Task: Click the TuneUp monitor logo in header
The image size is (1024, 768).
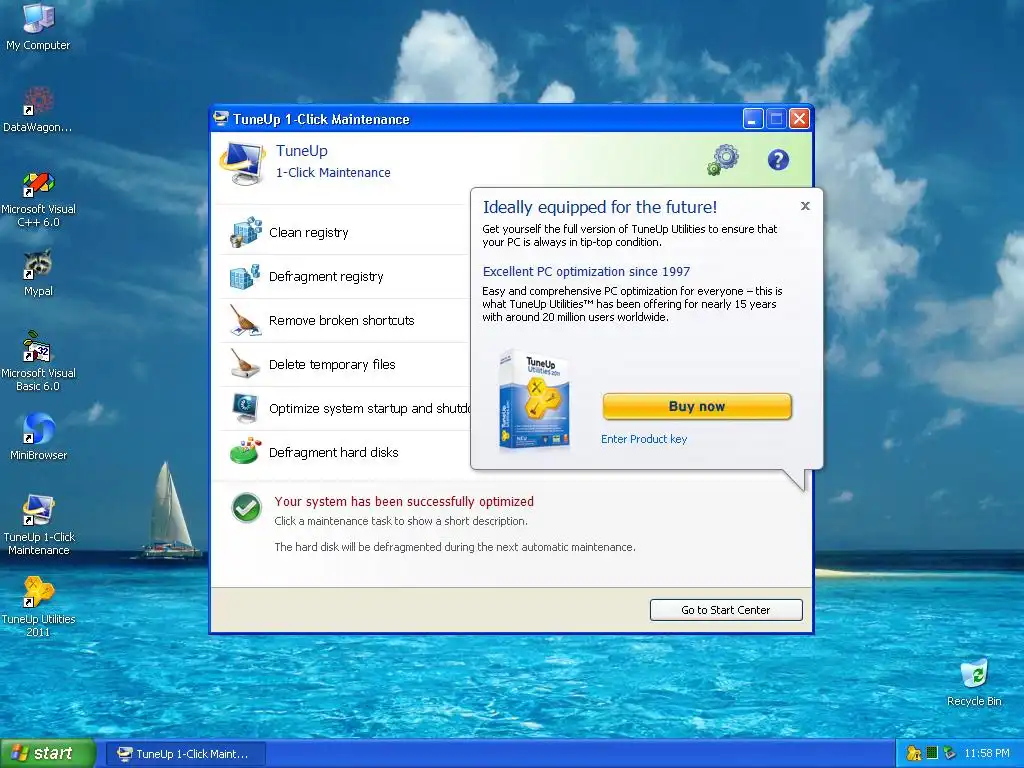Action: point(243,163)
